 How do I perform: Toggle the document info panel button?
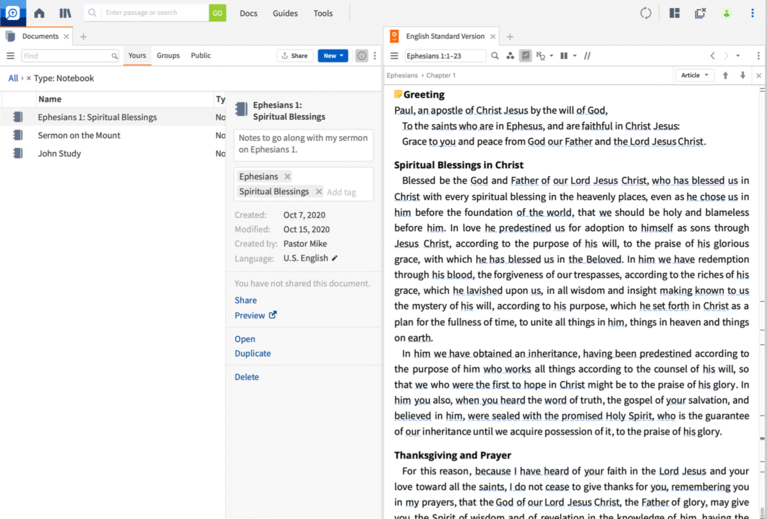point(362,56)
